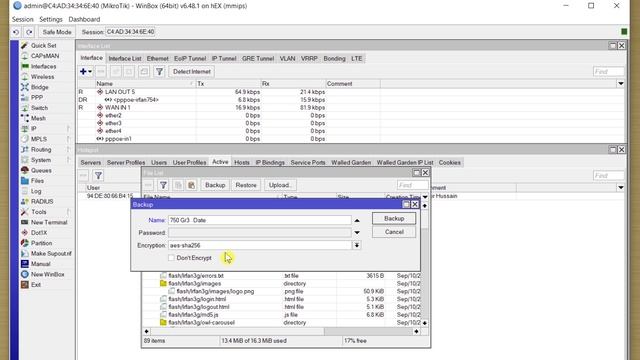The width and height of the screenshot is (640, 360).
Task: Open Mesh in the sidebar
Action: (x=38, y=118)
